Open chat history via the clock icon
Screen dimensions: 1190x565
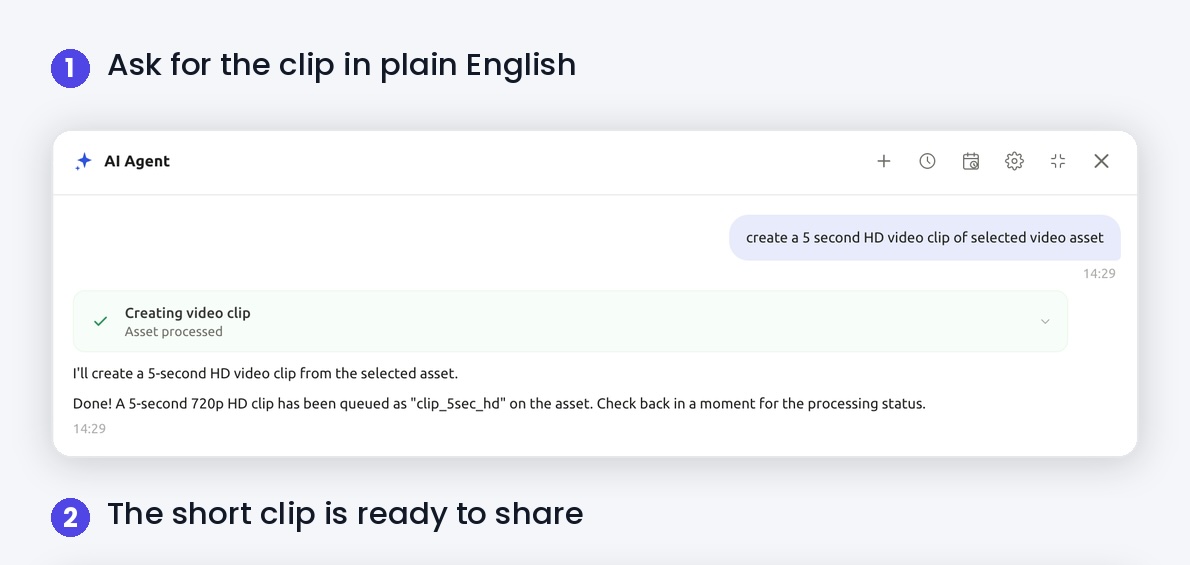tap(927, 161)
